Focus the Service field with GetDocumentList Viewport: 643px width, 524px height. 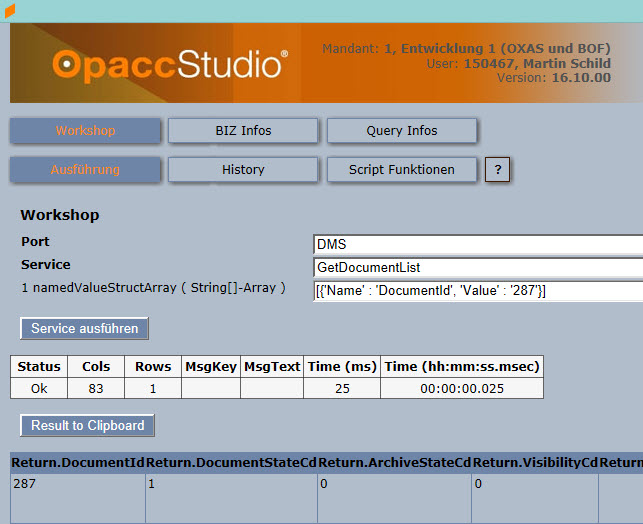tap(478, 267)
